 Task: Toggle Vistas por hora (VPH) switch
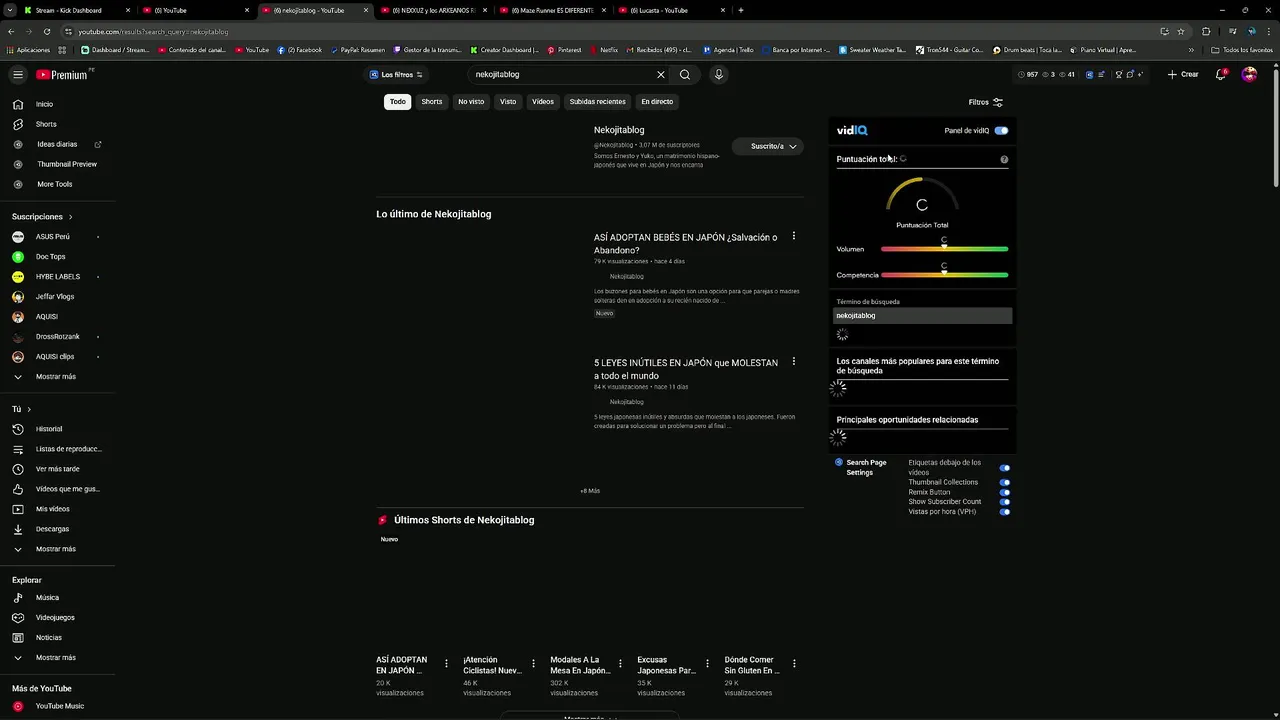tap(1005, 512)
